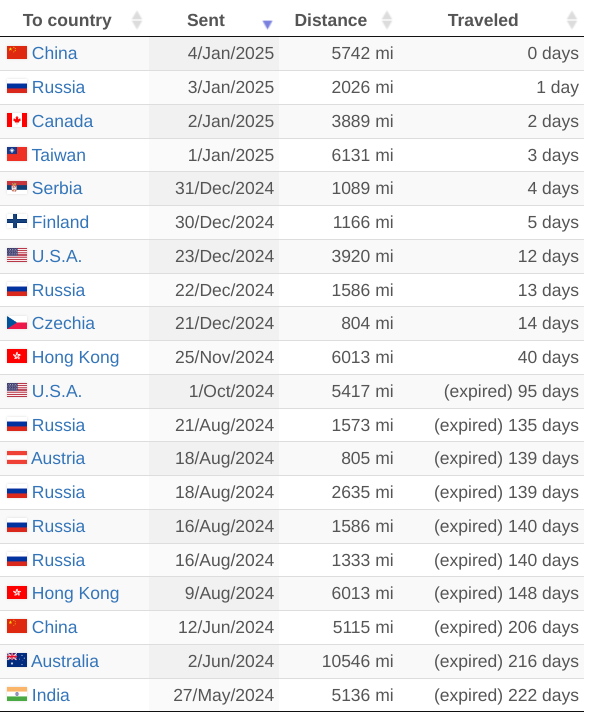The height and width of the screenshot is (715, 602).
Task: Open the China link sent 4/Jan/2025
Action: (55, 53)
